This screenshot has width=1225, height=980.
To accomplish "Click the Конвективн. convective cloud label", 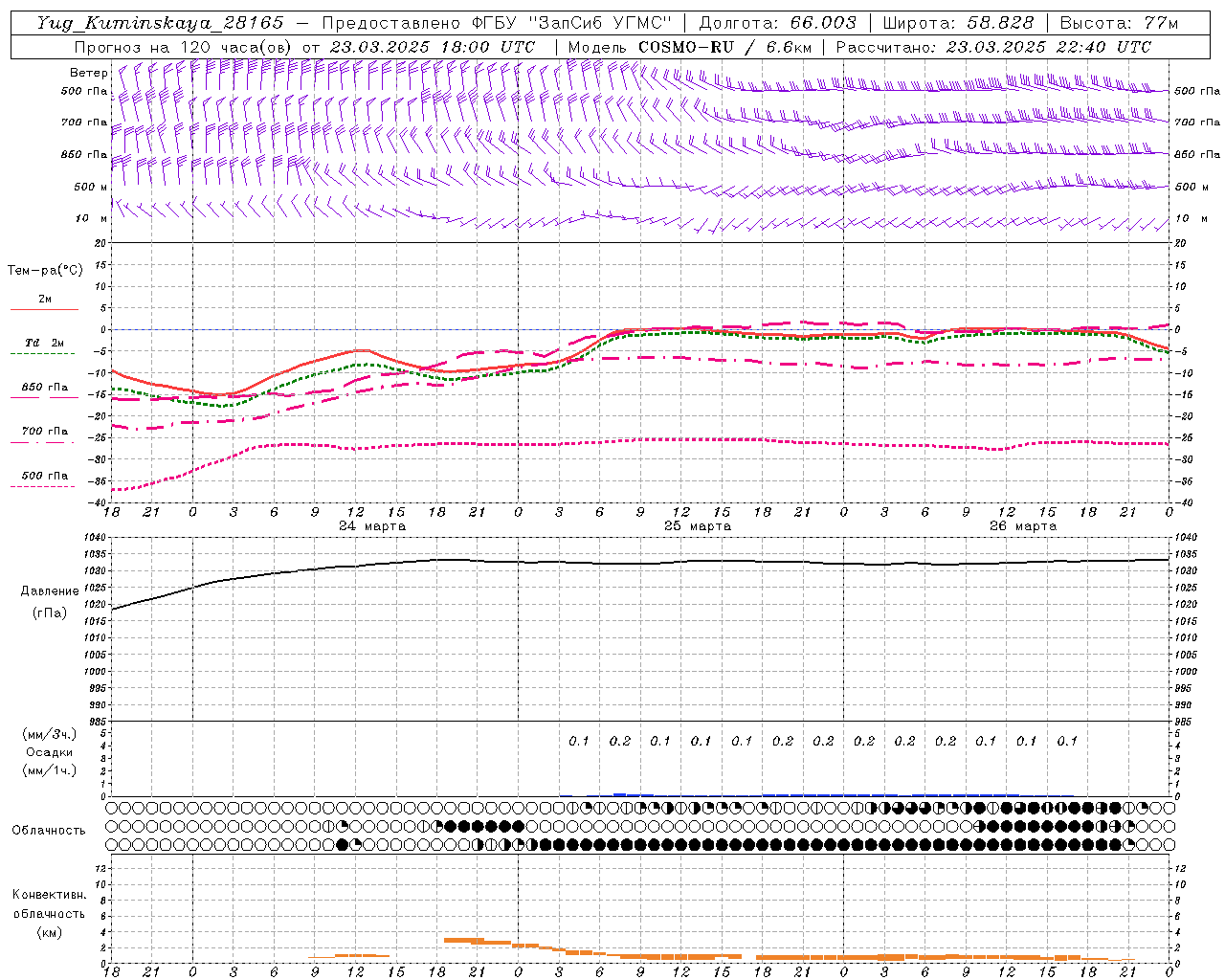I will [x=49, y=895].
